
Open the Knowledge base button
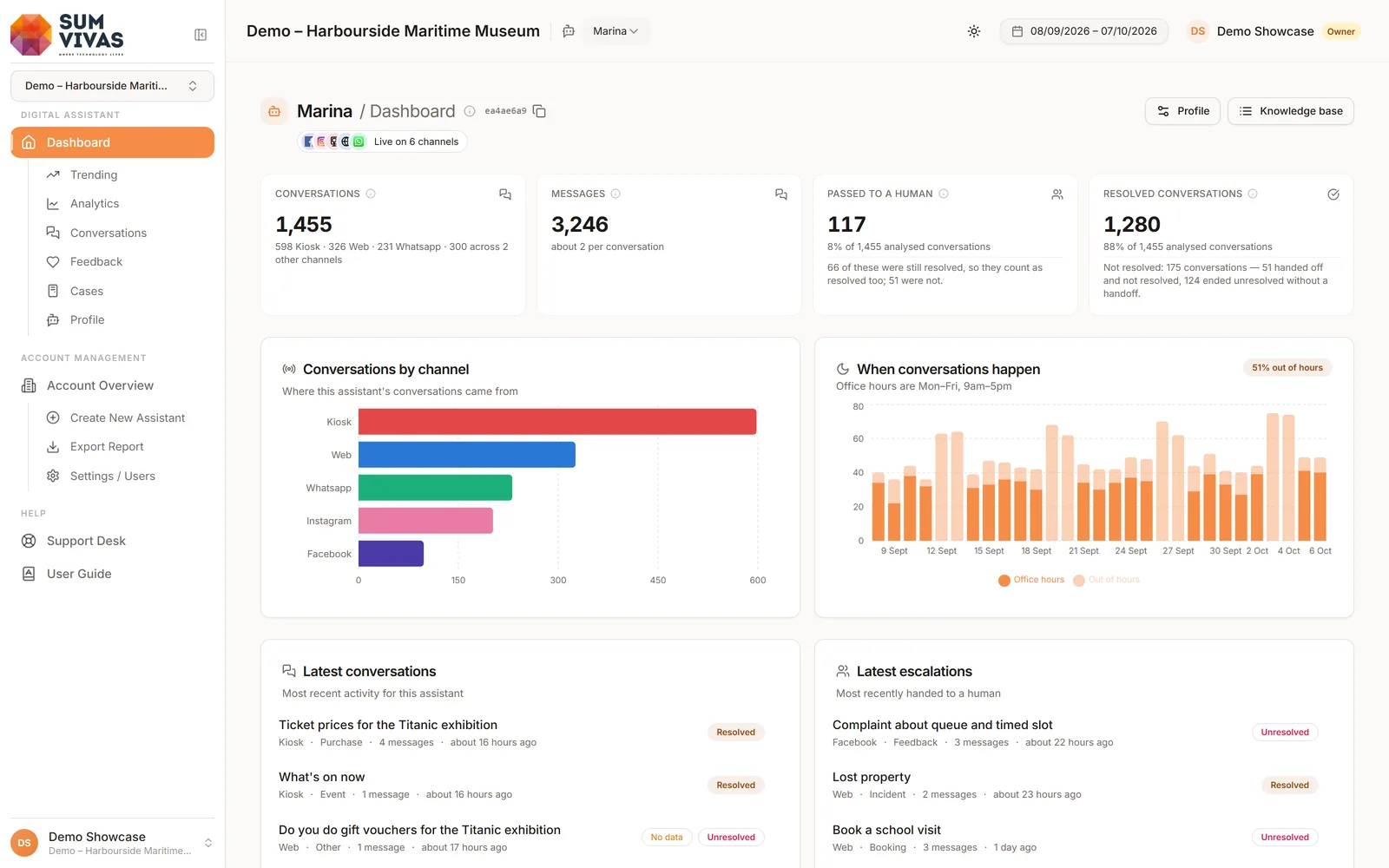1291,111
